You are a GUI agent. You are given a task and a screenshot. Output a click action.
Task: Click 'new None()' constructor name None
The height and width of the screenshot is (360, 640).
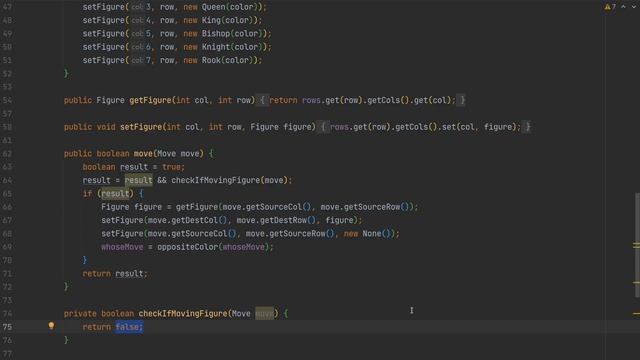click(x=372, y=233)
